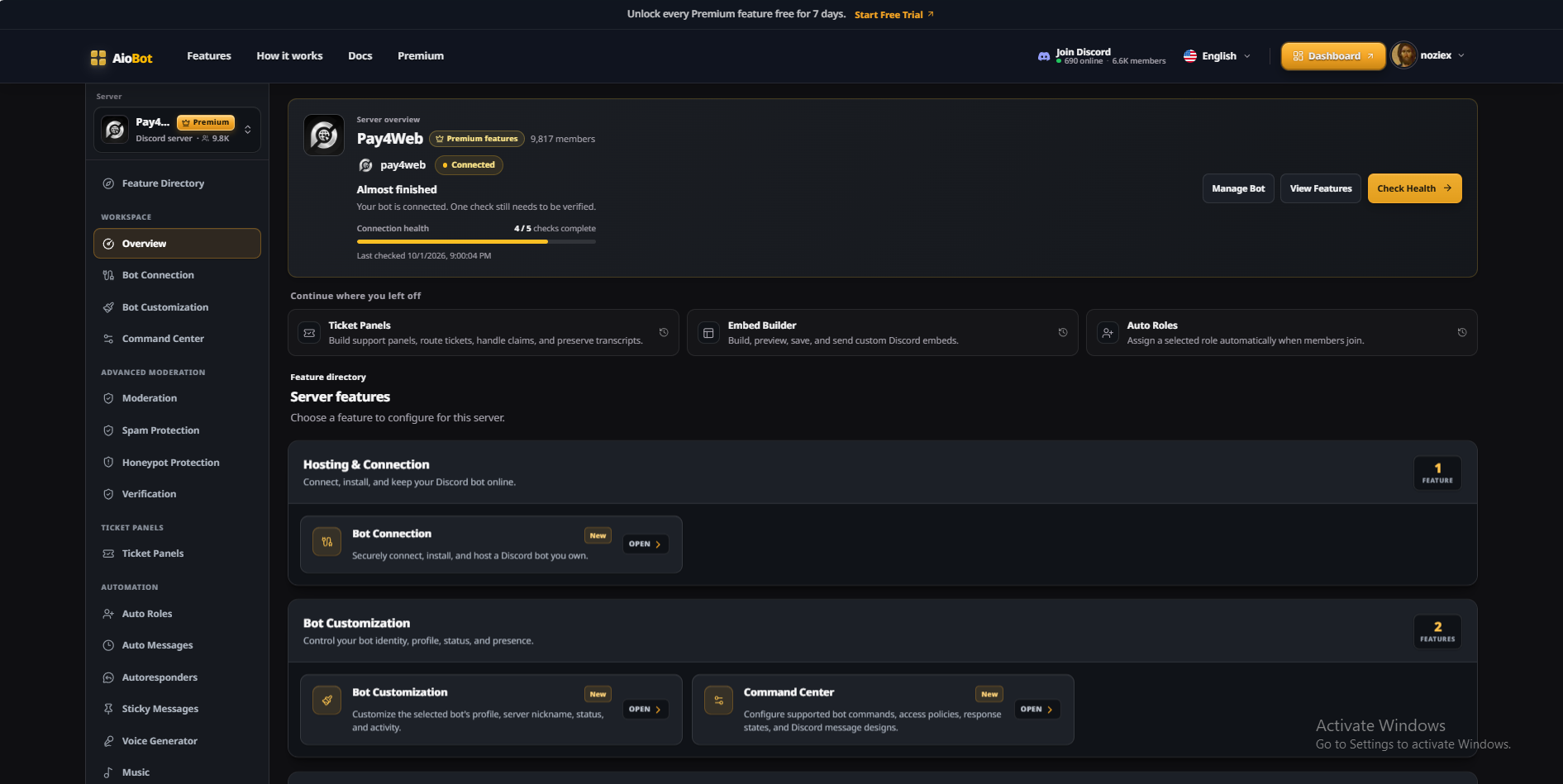
Task: Click the Connection health progress bar
Action: click(x=476, y=242)
